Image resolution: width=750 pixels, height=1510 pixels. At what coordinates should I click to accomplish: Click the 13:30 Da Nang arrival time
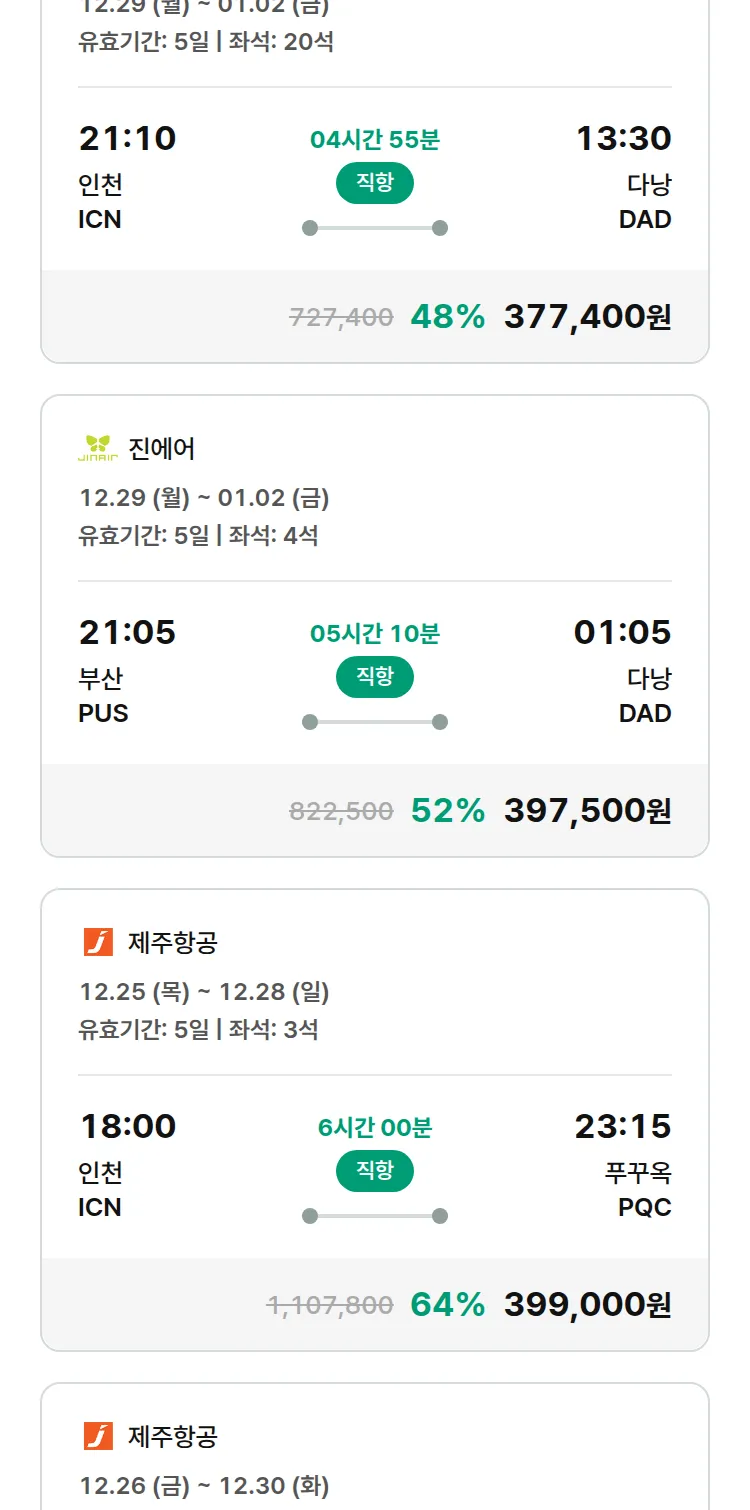623,138
